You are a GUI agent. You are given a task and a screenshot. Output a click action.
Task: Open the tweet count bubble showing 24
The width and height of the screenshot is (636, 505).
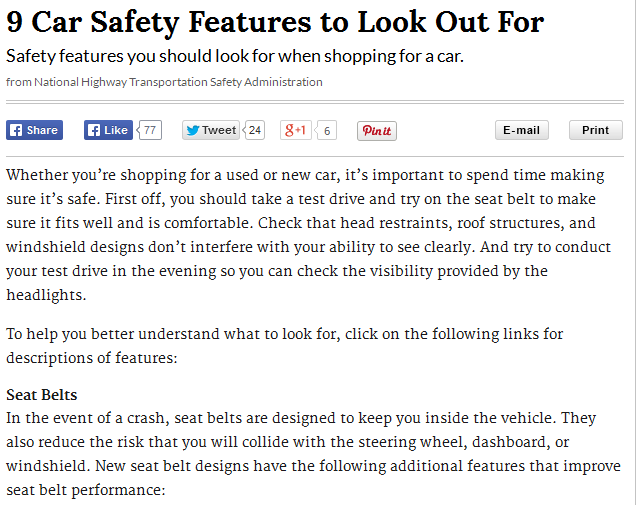point(254,130)
